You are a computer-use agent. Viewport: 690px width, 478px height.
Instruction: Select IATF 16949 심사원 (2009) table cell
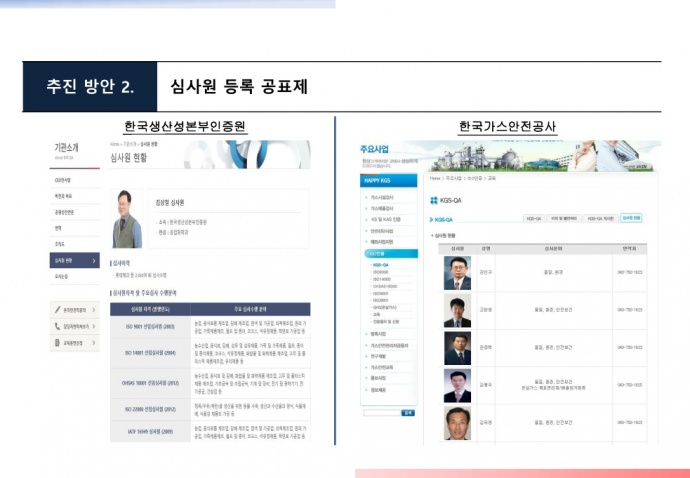click(x=150, y=432)
